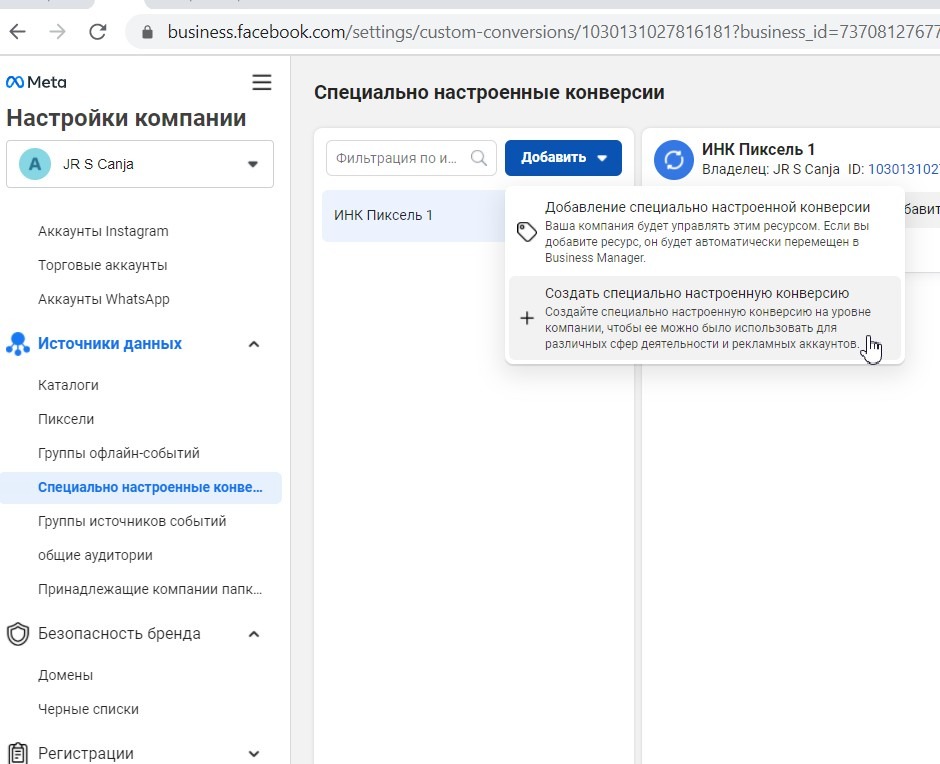Click the filter by name input field
Image resolution: width=940 pixels, height=764 pixels.
[411, 158]
